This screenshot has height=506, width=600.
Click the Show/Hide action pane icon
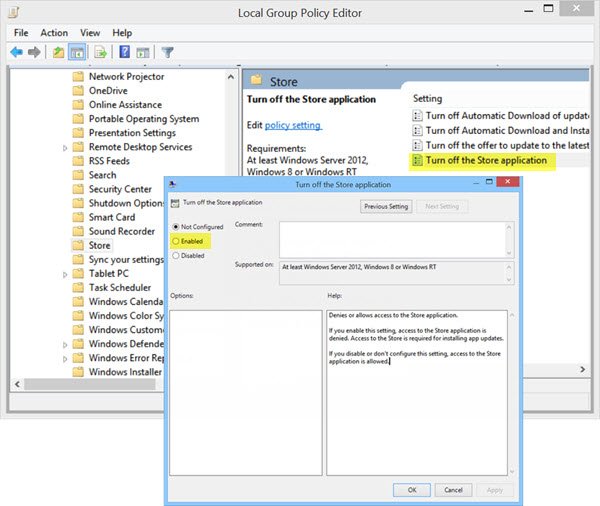coord(143,52)
